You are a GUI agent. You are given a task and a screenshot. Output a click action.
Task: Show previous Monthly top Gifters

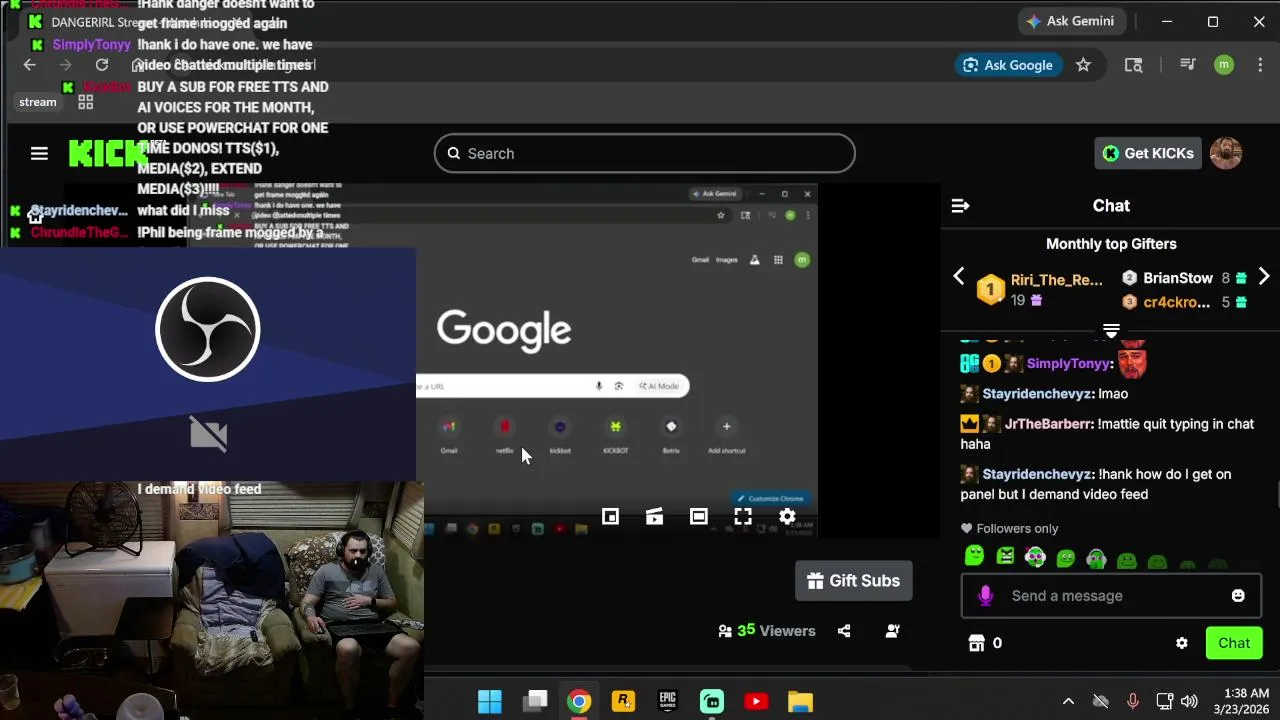coord(959,276)
